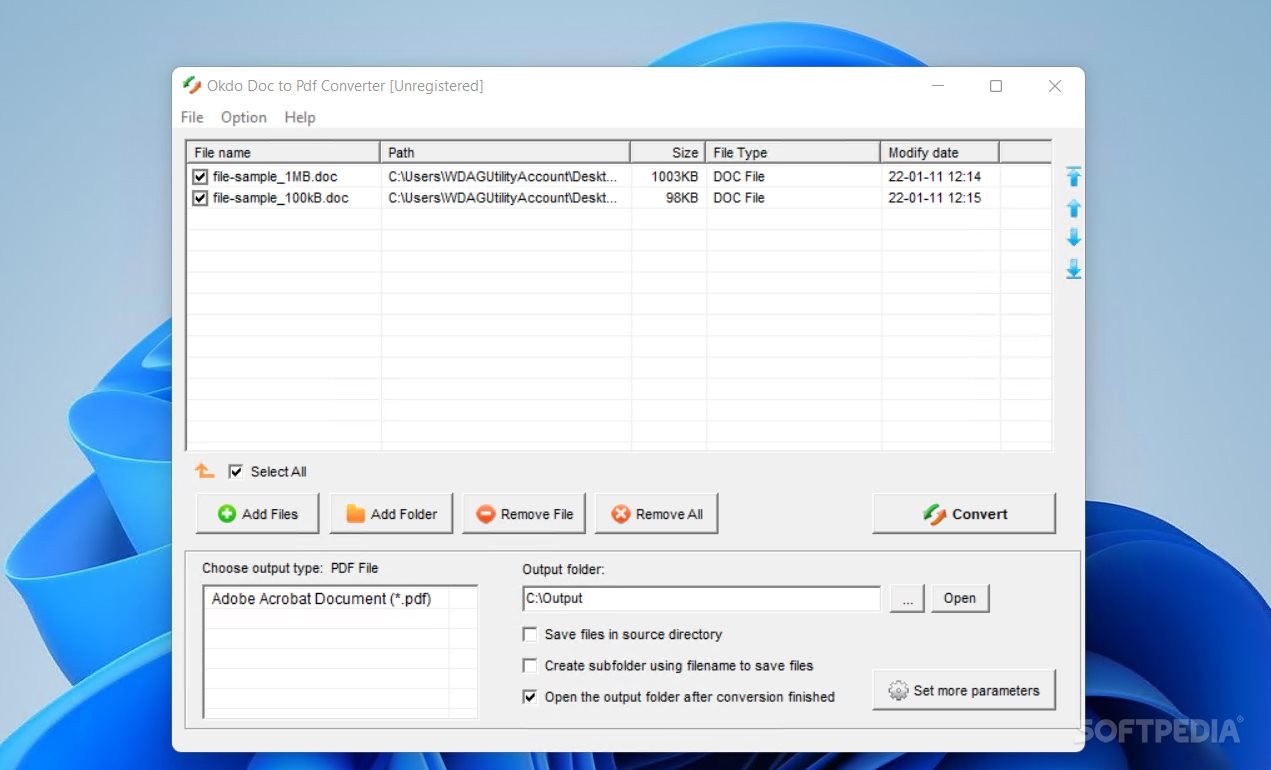Click the move-down arrow icon
Image resolution: width=1271 pixels, height=770 pixels.
tap(1074, 238)
